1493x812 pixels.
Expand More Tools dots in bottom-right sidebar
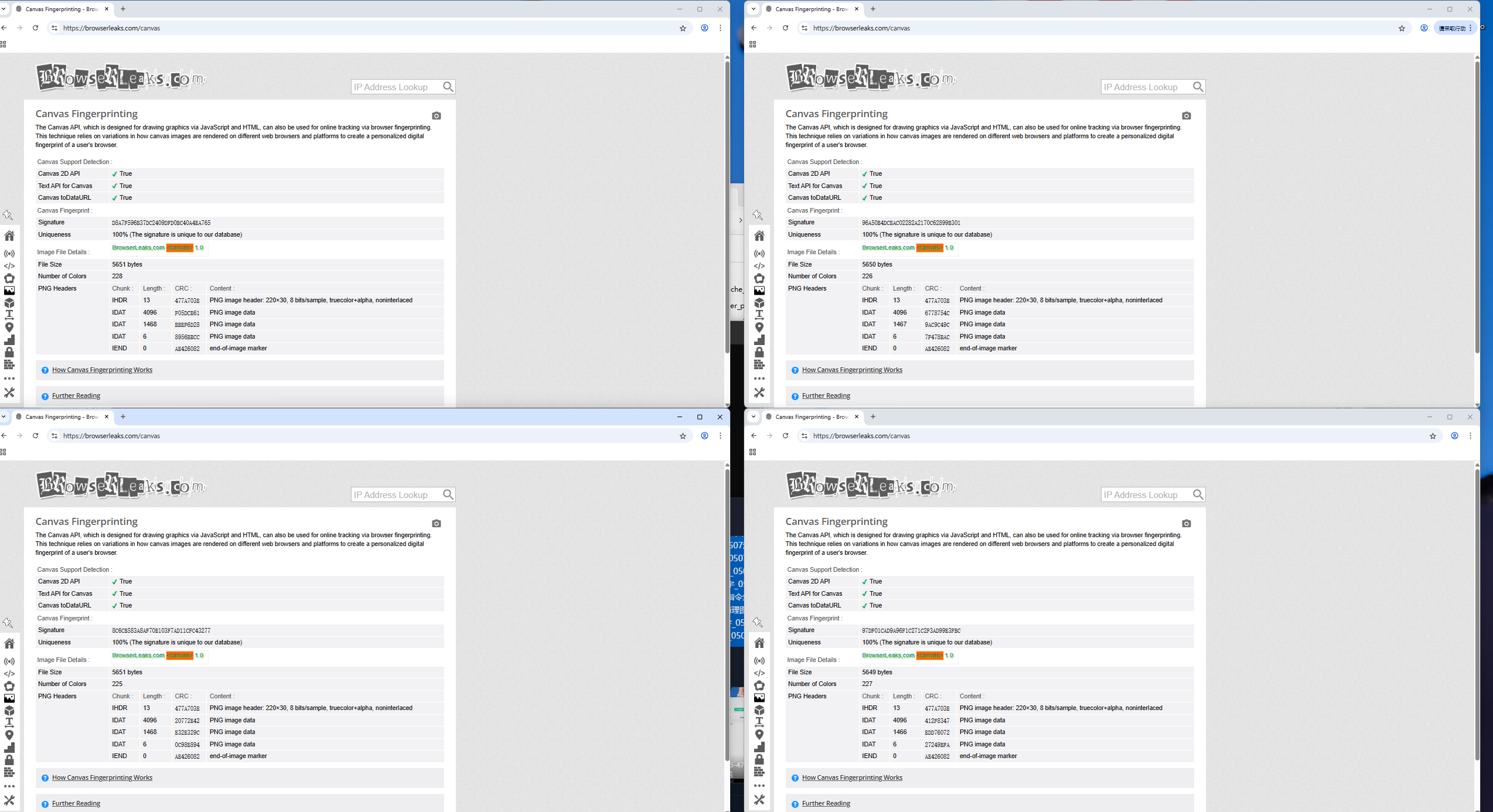tap(759, 786)
